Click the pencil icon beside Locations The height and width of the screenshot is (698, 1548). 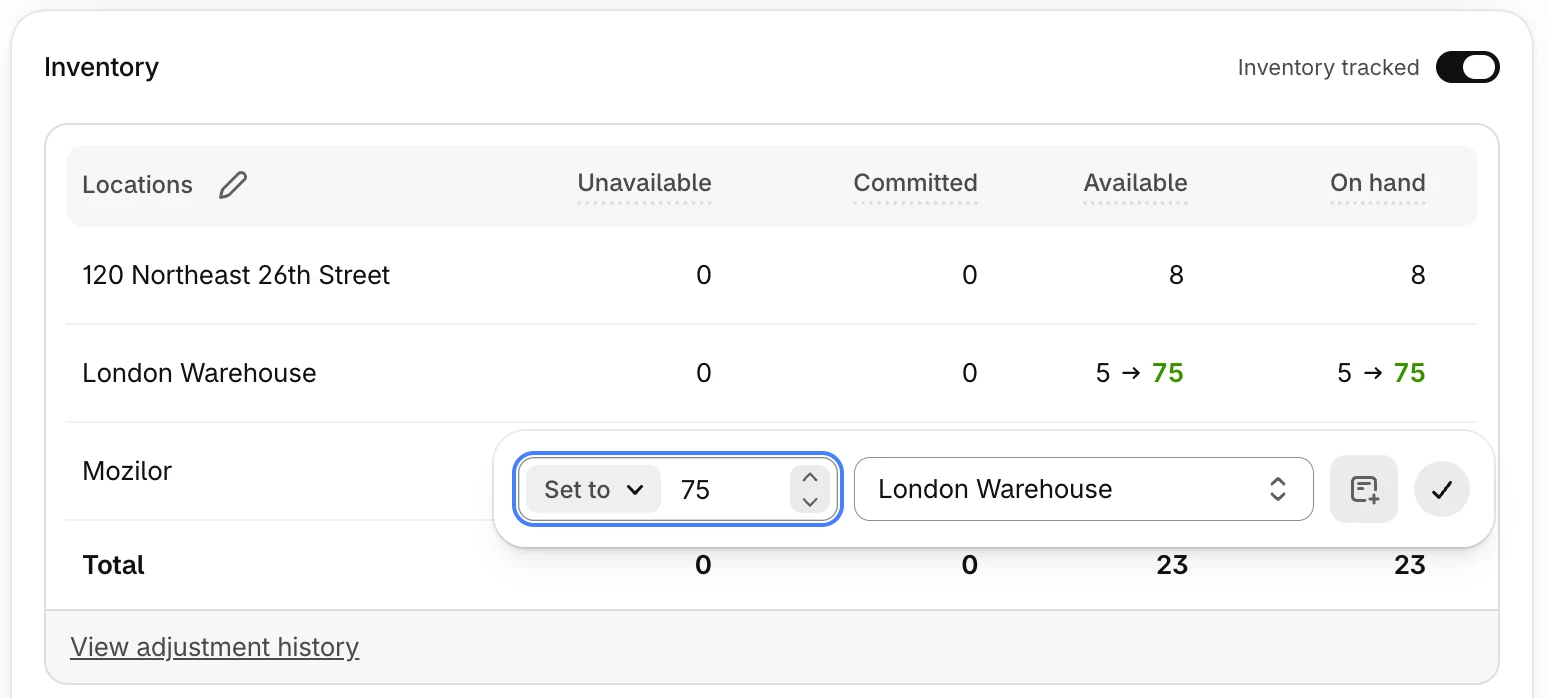233,185
